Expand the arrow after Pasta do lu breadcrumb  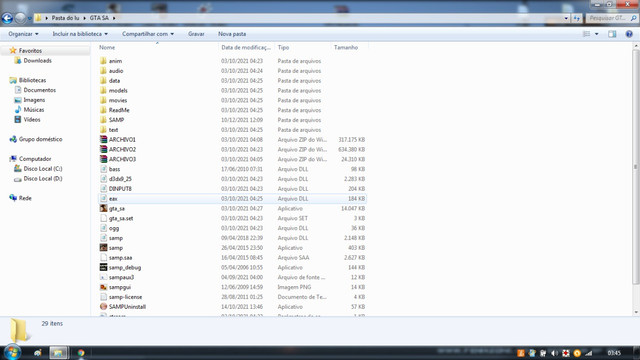[x=84, y=18]
